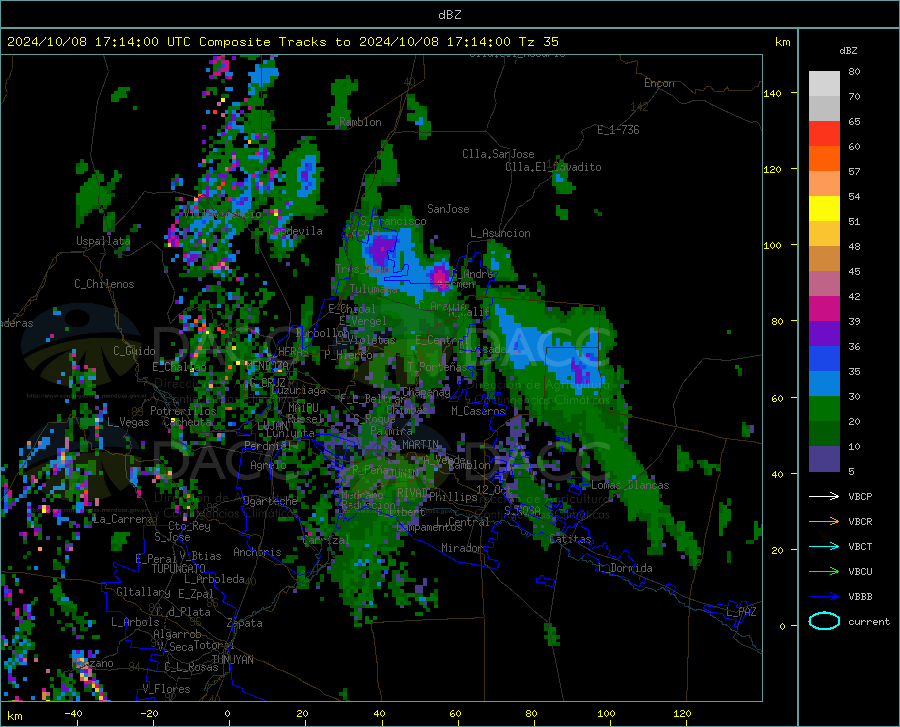Select the magenta 42 dBZ color swatch
900x727 pixels.
tap(824, 309)
